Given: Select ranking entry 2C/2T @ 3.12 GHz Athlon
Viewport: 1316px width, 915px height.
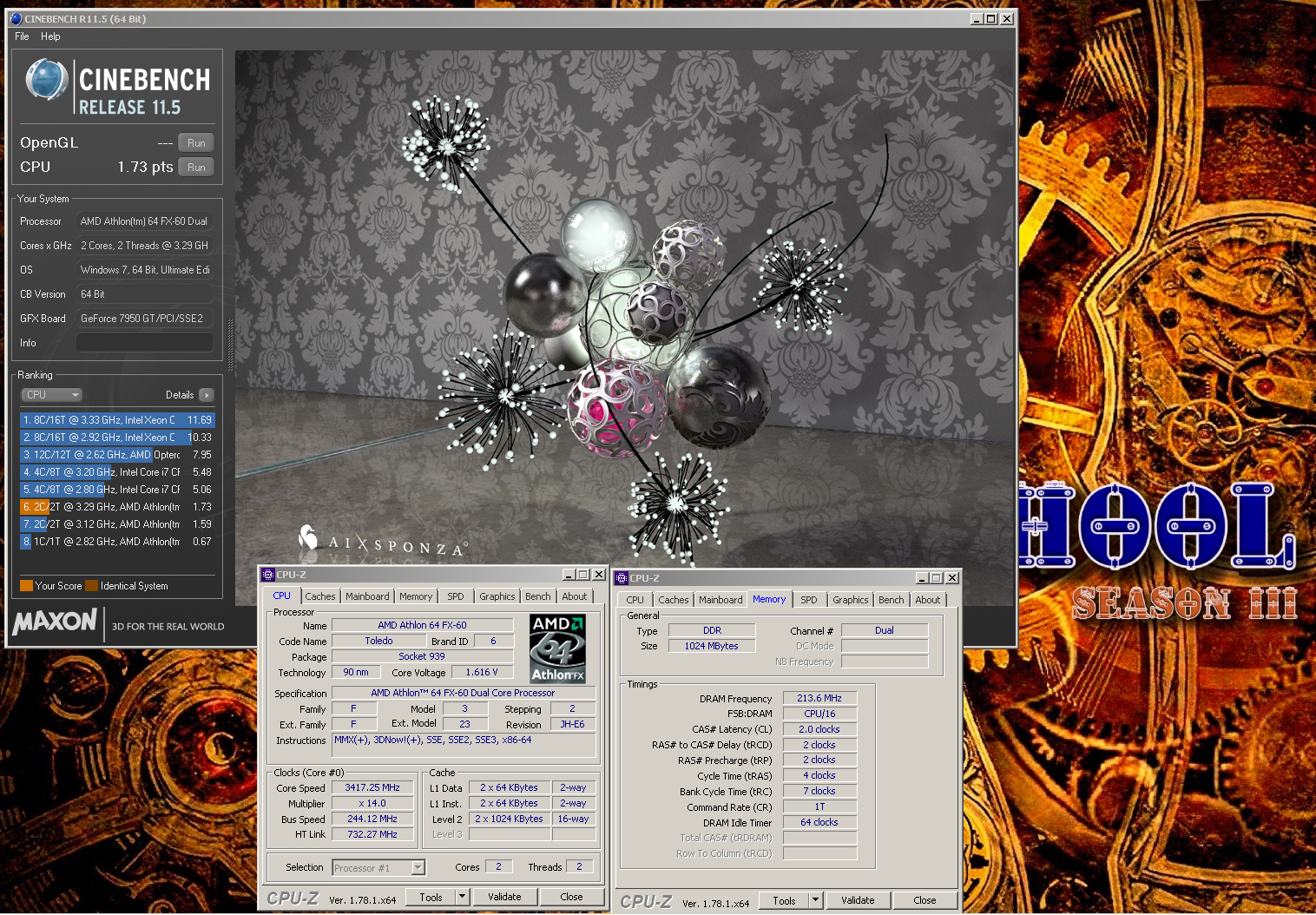Looking at the screenshot, I should (116, 524).
